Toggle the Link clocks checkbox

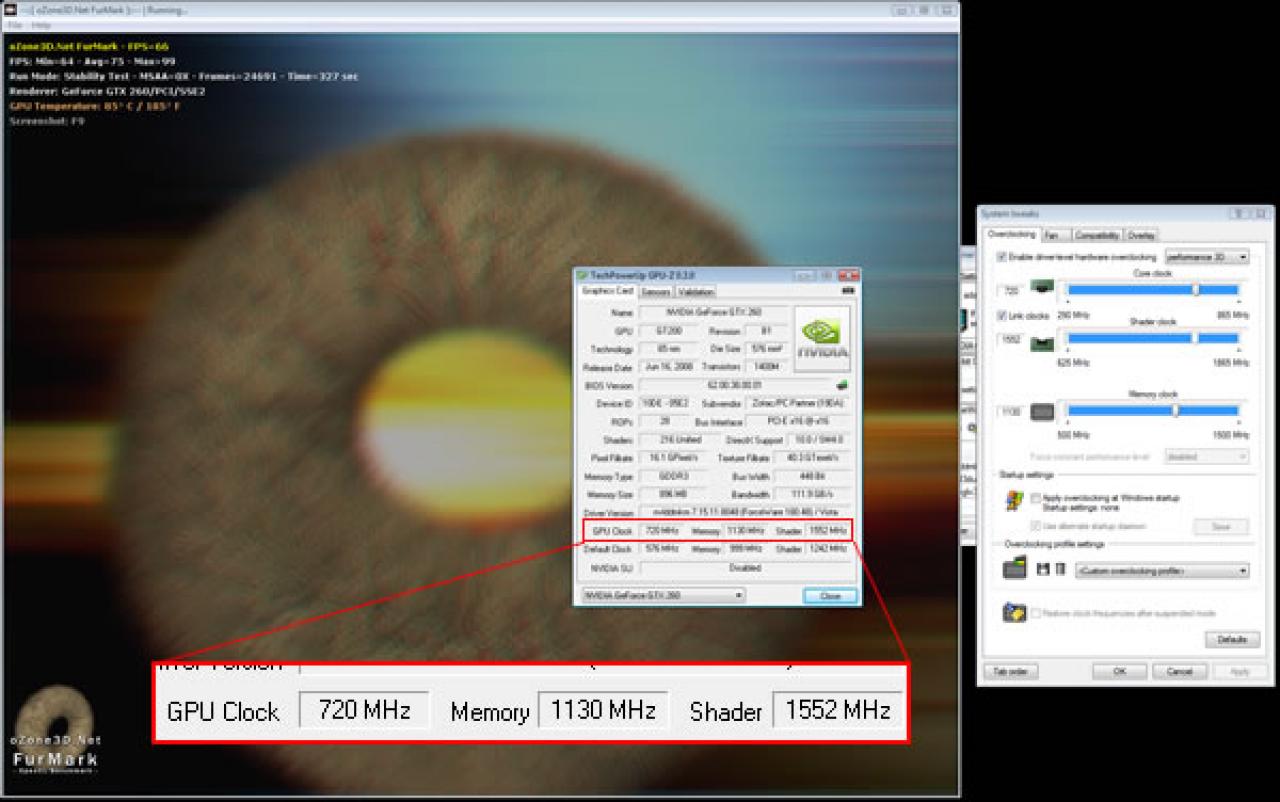click(1003, 316)
